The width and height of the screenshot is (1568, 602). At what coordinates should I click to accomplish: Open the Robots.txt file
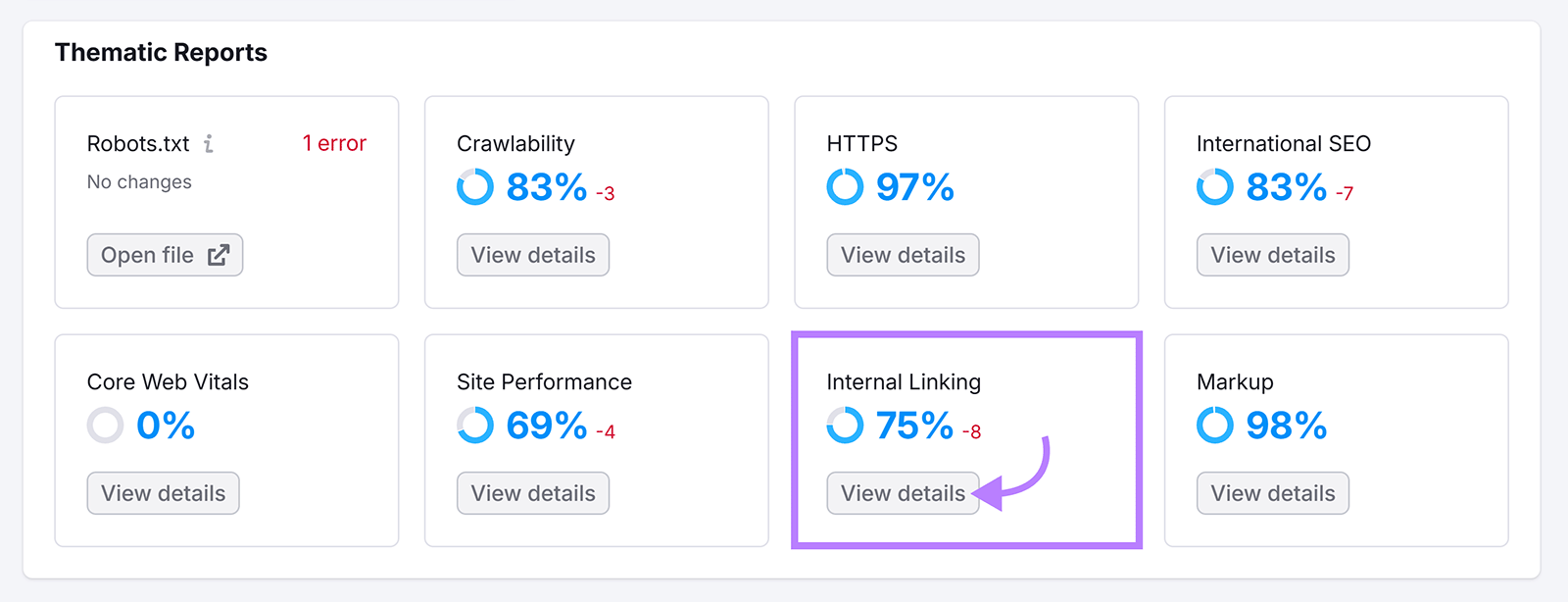164,255
